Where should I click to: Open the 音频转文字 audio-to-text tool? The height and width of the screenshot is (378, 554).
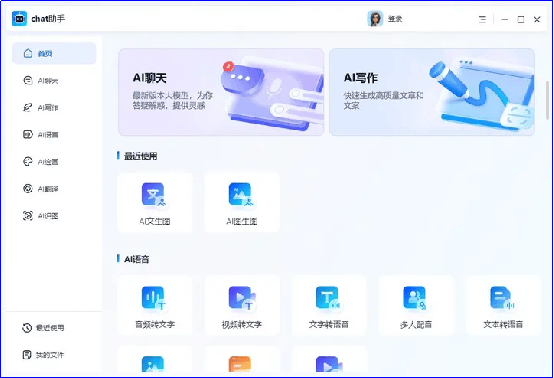click(154, 306)
